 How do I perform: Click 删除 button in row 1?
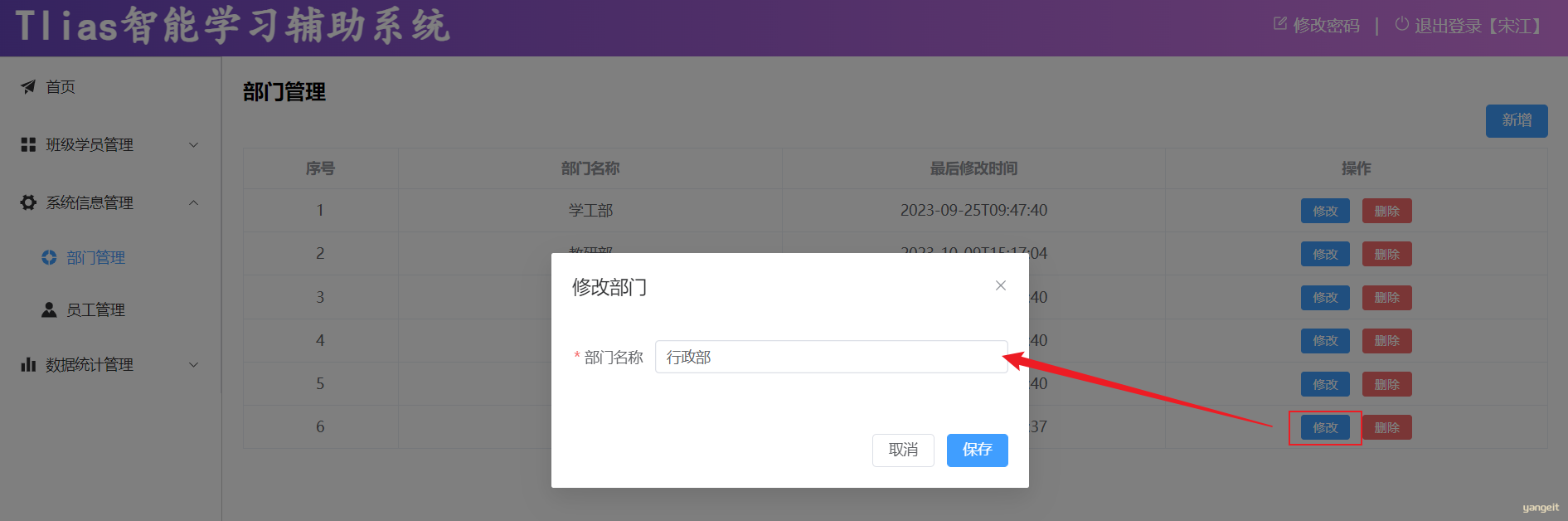tap(1386, 211)
